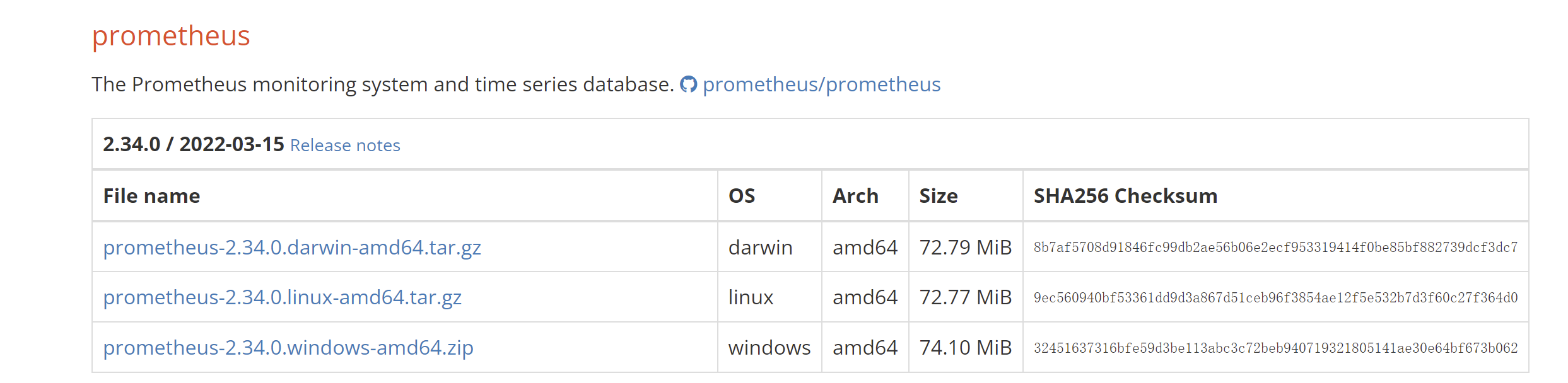
Task: Click the linux SHA256 checksum text
Action: point(1275,297)
